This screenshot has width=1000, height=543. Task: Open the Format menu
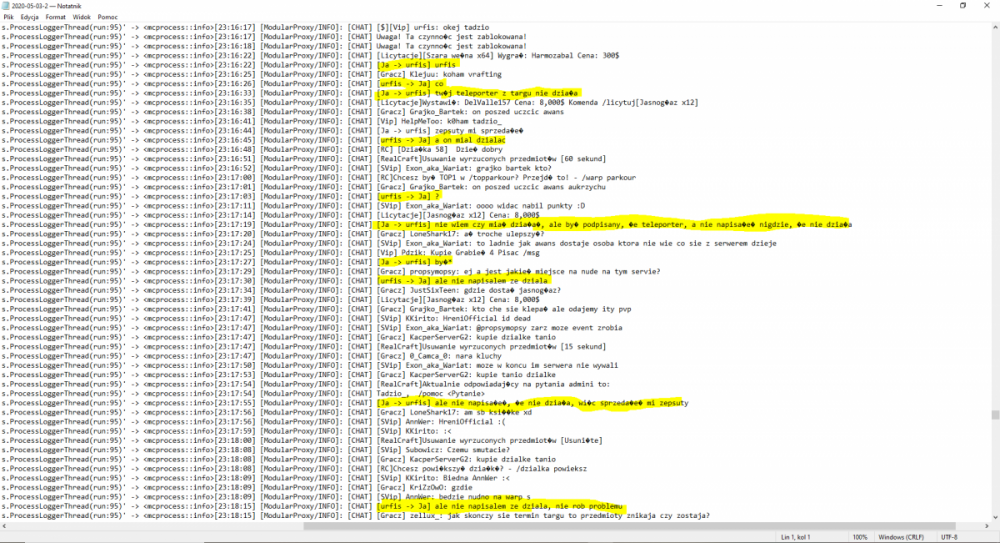coord(55,17)
